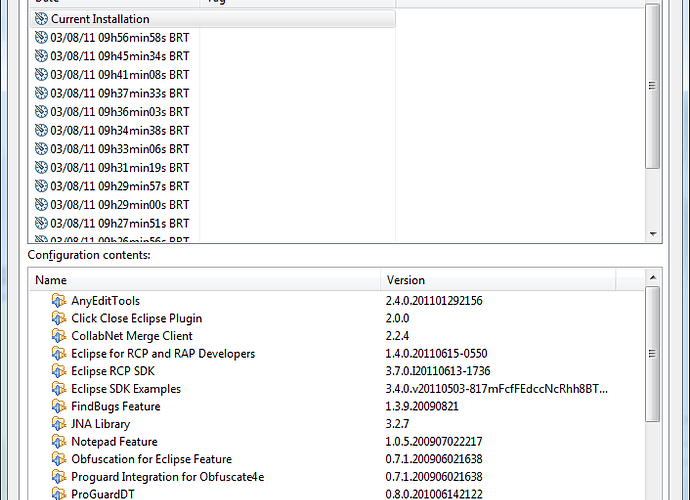The height and width of the screenshot is (500, 690).
Task: Click the FindBugs Feature icon
Action: [59, 406]
